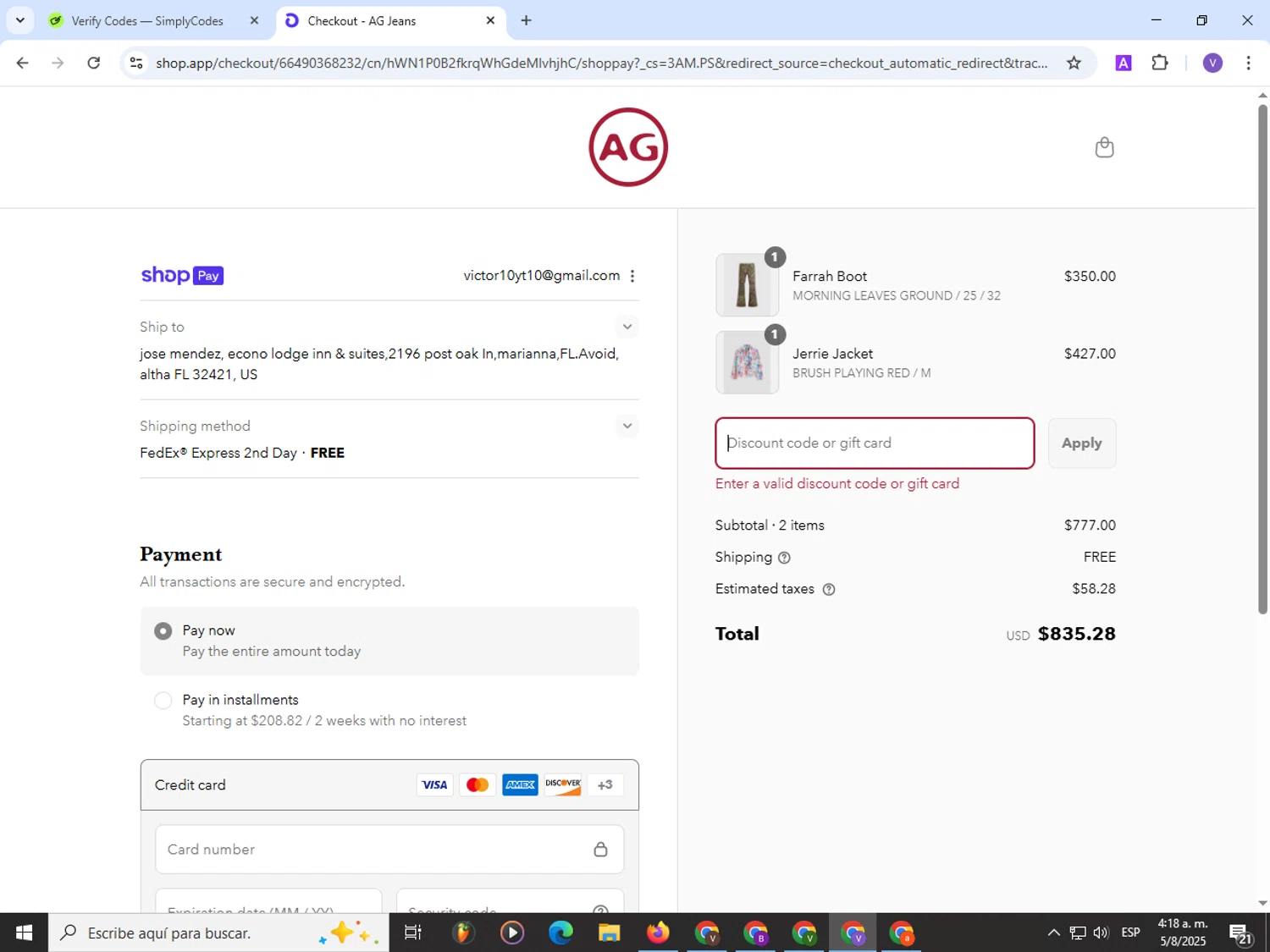
Task: Click the Apply discount button
Action: point(1082,443)
